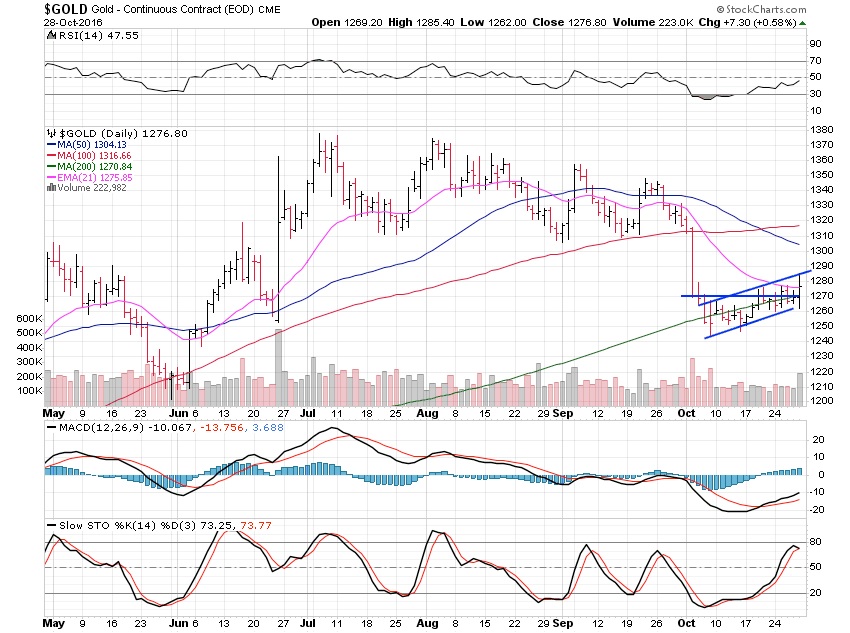Click the green up-arrow change indicator

(x=802, y=23)
